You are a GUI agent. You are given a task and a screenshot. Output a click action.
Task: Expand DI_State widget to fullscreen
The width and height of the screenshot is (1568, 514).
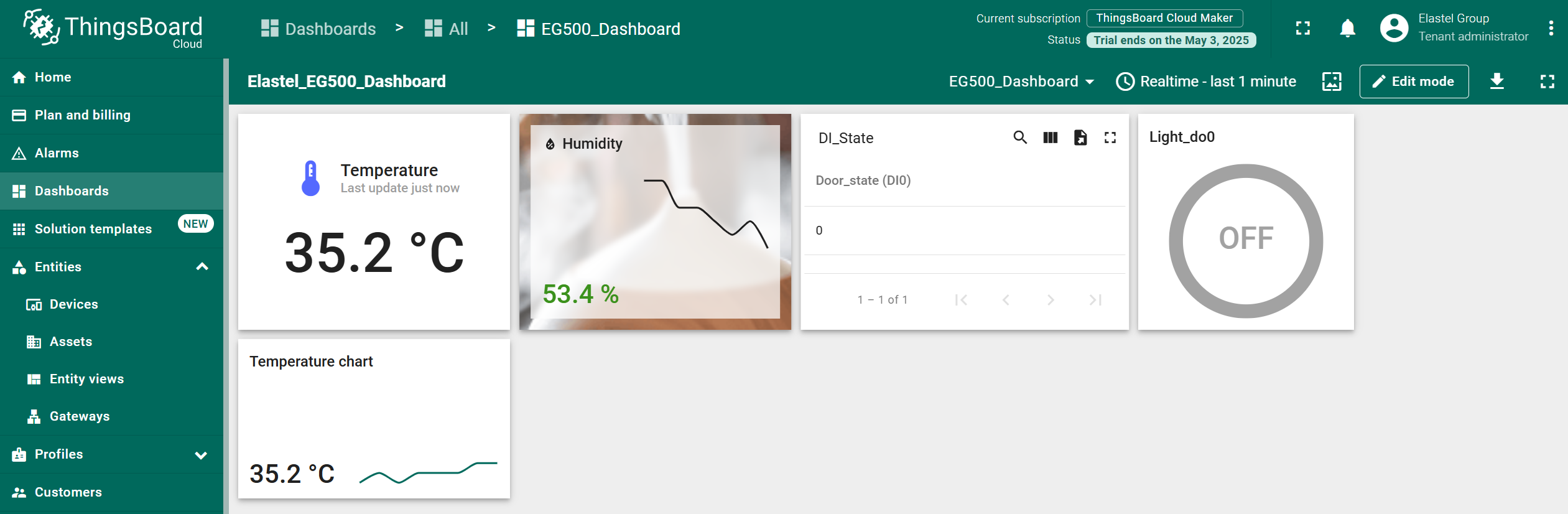coord(1110,138)
